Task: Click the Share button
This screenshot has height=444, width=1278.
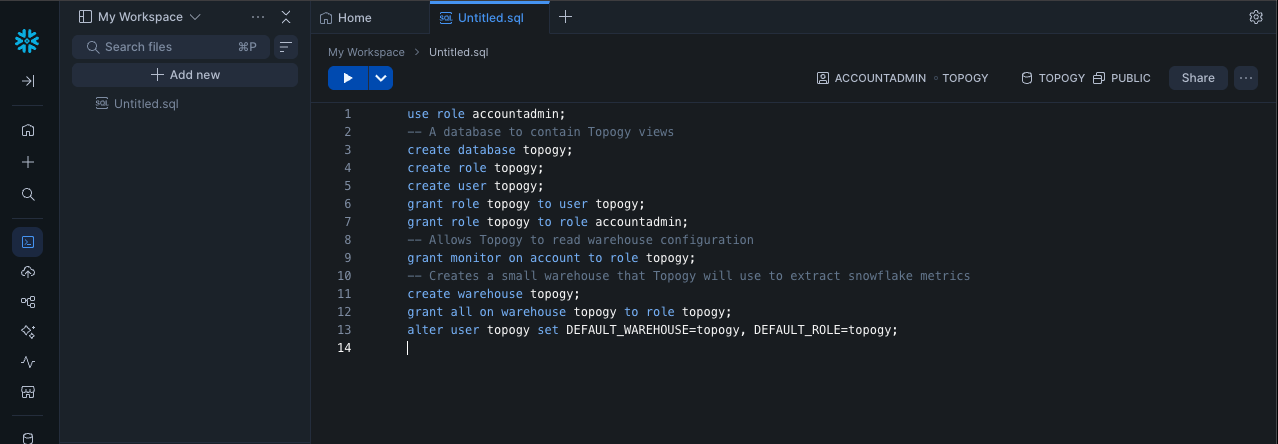Action: tap(1198, 78)
